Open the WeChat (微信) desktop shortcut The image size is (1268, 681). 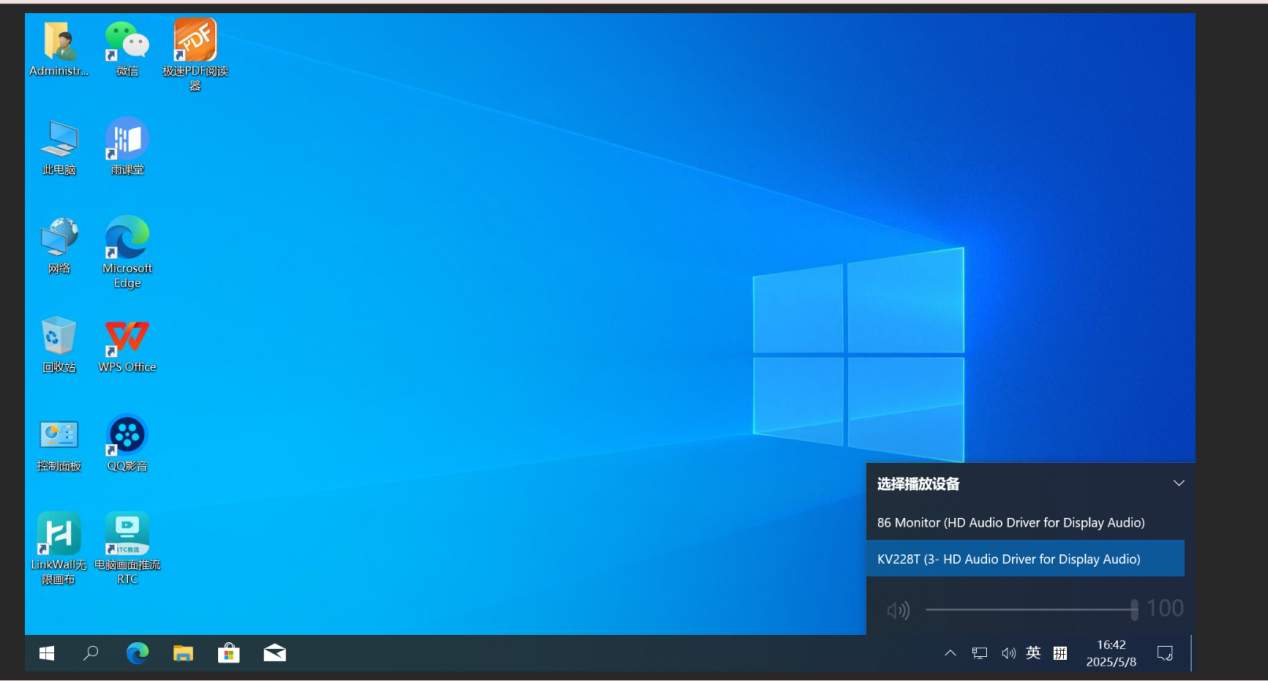tap(127, 42)
